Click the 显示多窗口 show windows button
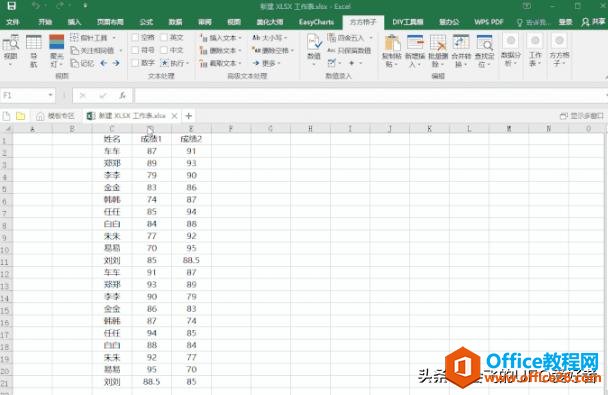Screen dimensions: 608x395 click(582, 116)
